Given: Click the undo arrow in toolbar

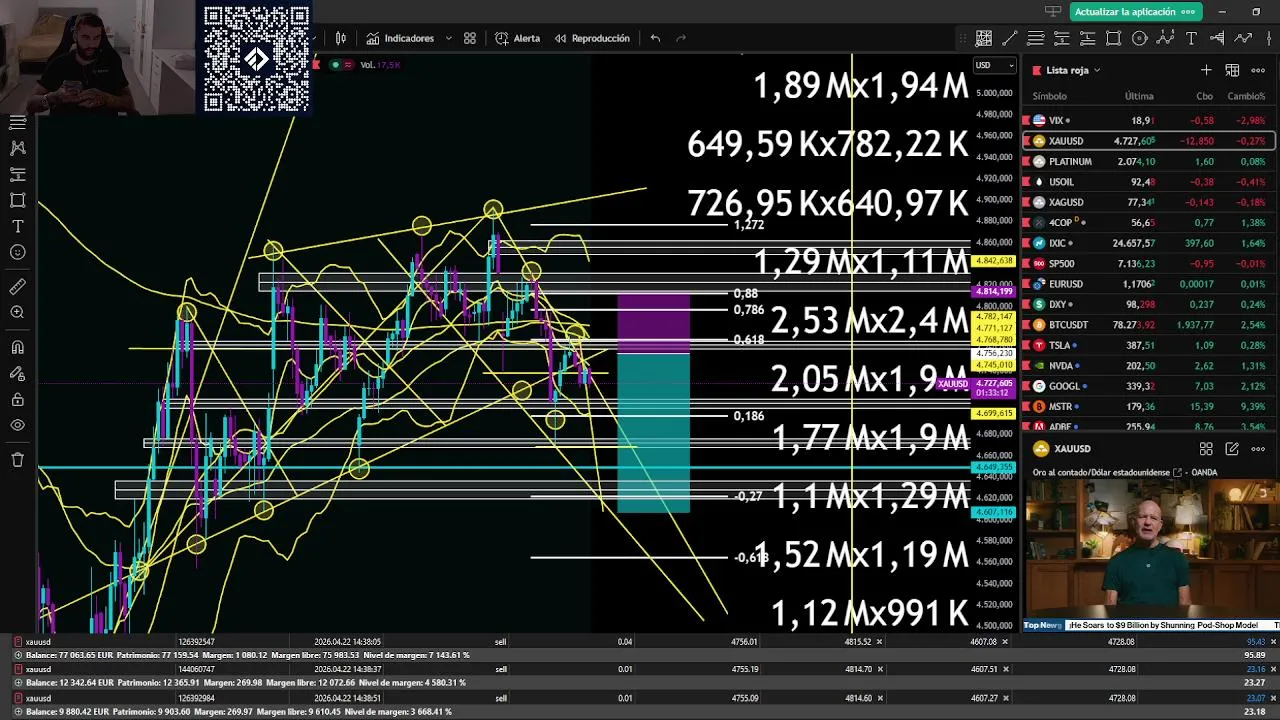Looking at the screenshot, I should (x=655, y=38).
